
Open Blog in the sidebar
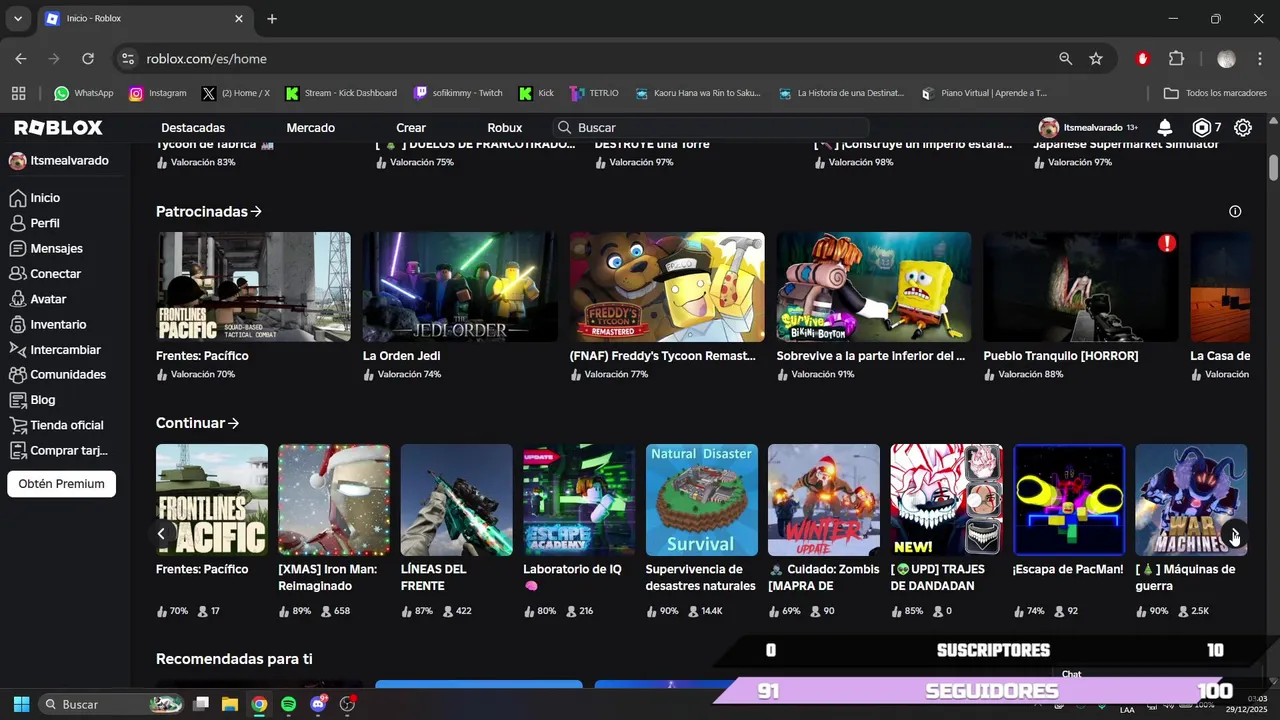pos(42,400)
